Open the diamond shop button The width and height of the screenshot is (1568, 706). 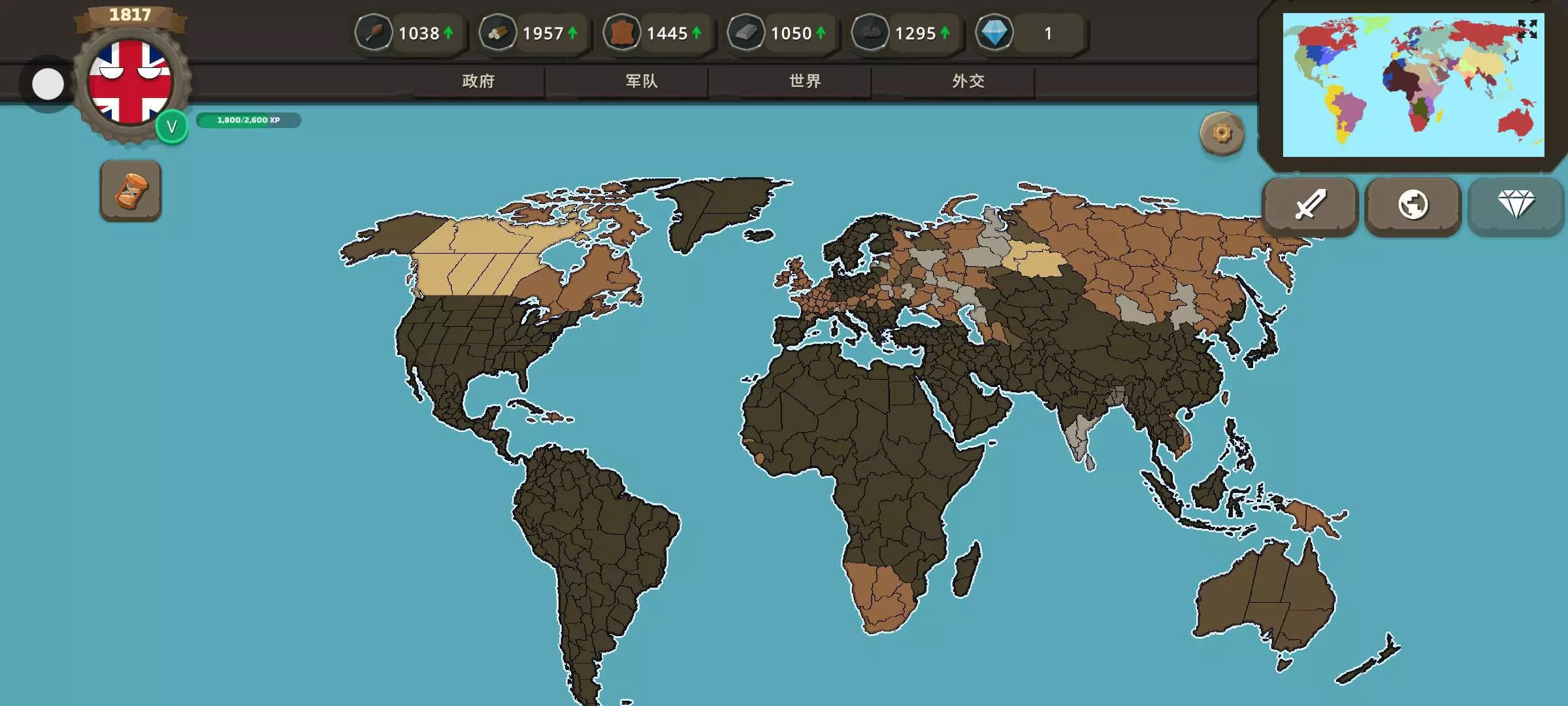tap(1516, 205)
